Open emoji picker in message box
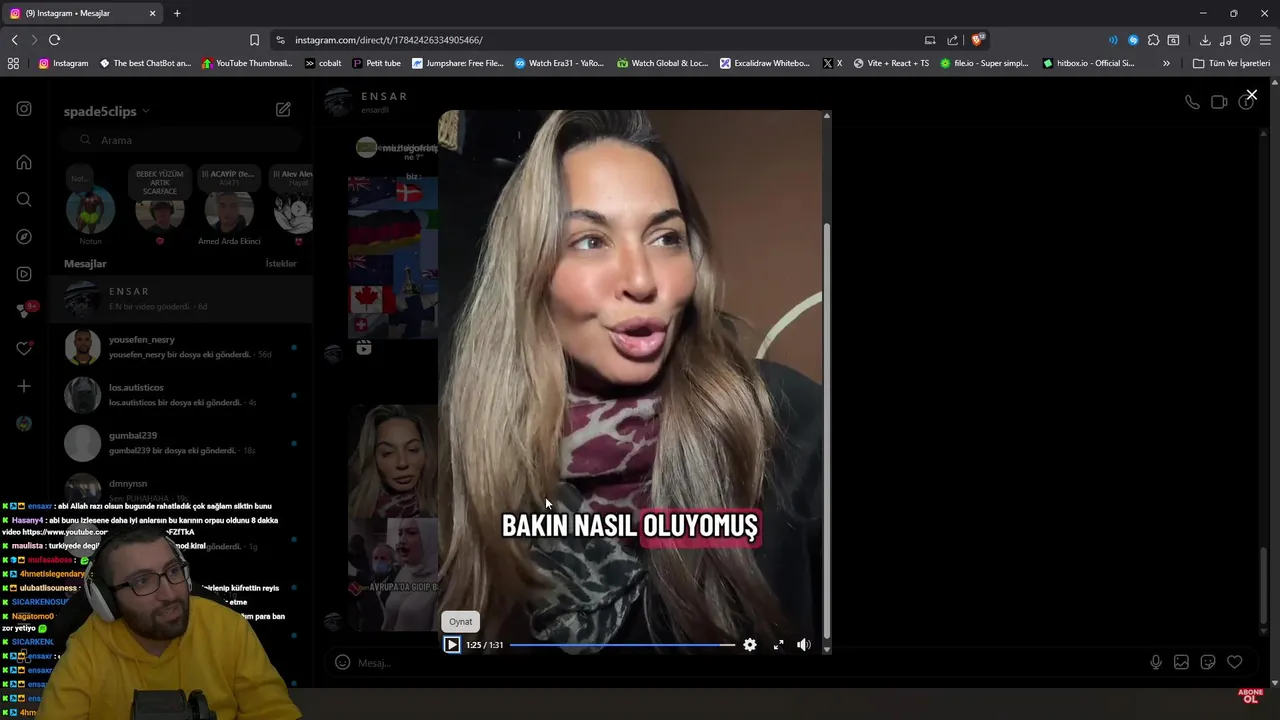1280x720 pixels. pyautogui.click(x=342, y=662)
